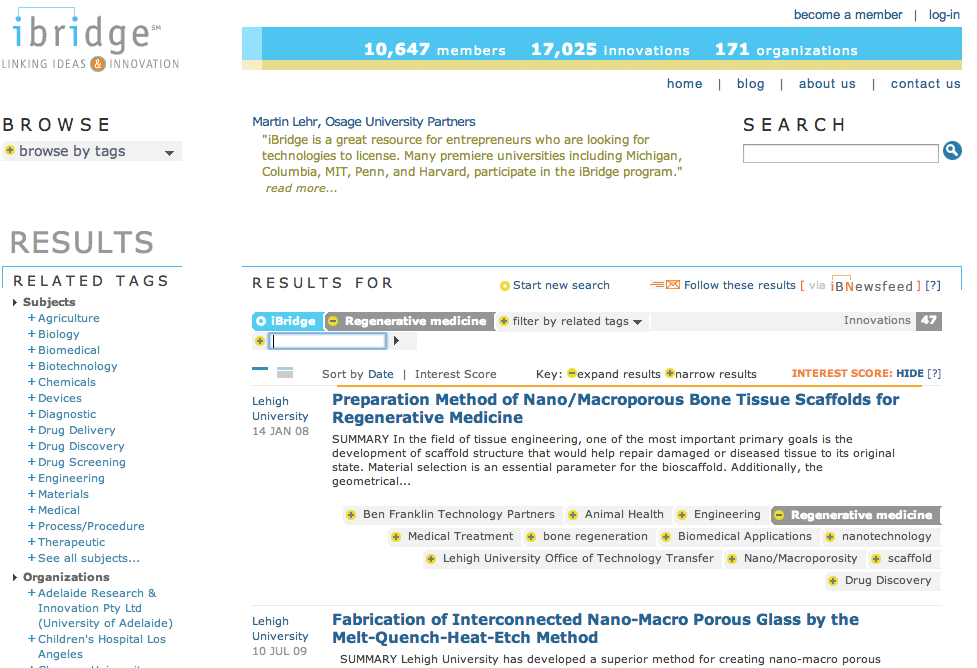This screenshot has width=977, height=668.
Task: Click the plus icon on Nano/Macroporosity tag
Action: tap(732, 559)
